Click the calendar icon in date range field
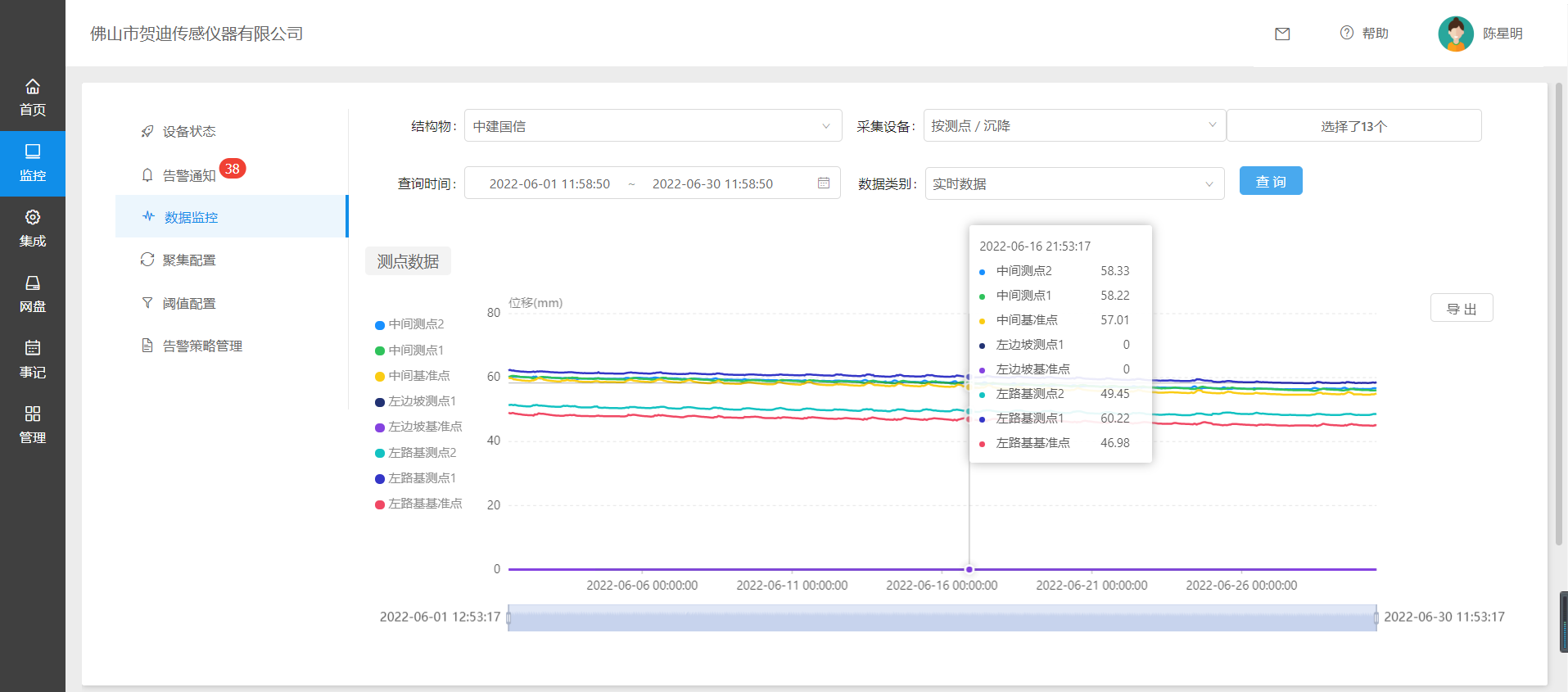The image size is (1568, 692). [x=824, y=183]
